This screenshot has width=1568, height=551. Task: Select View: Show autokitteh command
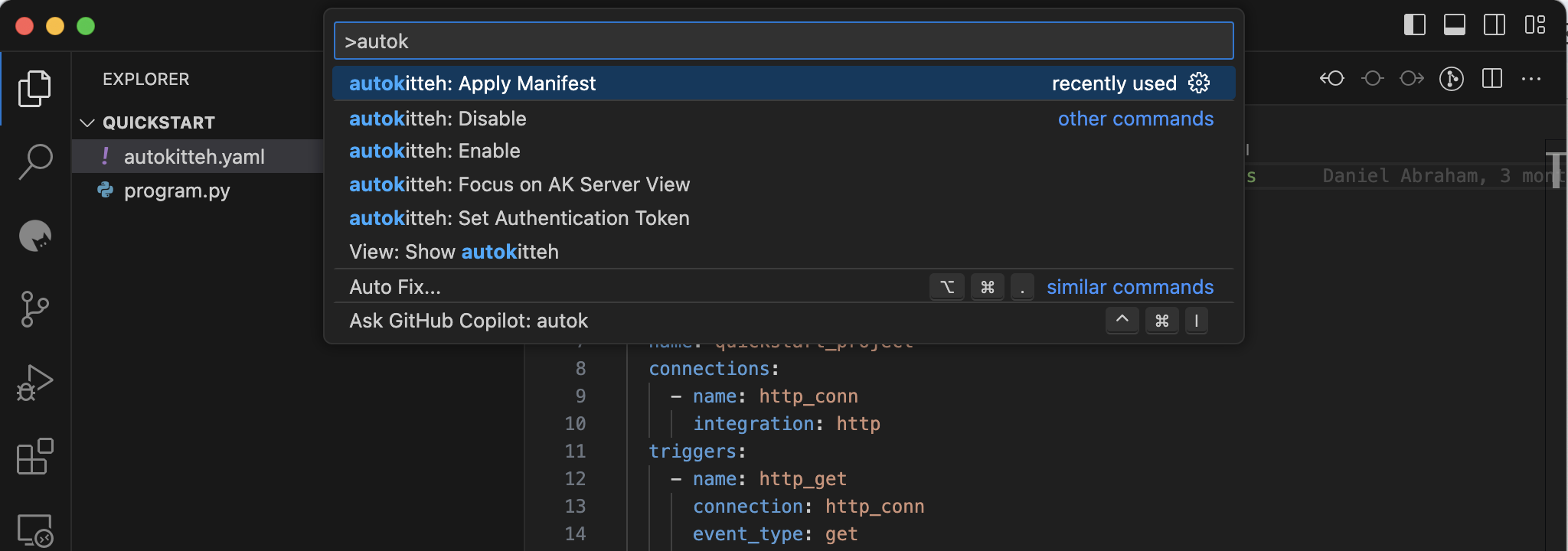coord(784,252)
